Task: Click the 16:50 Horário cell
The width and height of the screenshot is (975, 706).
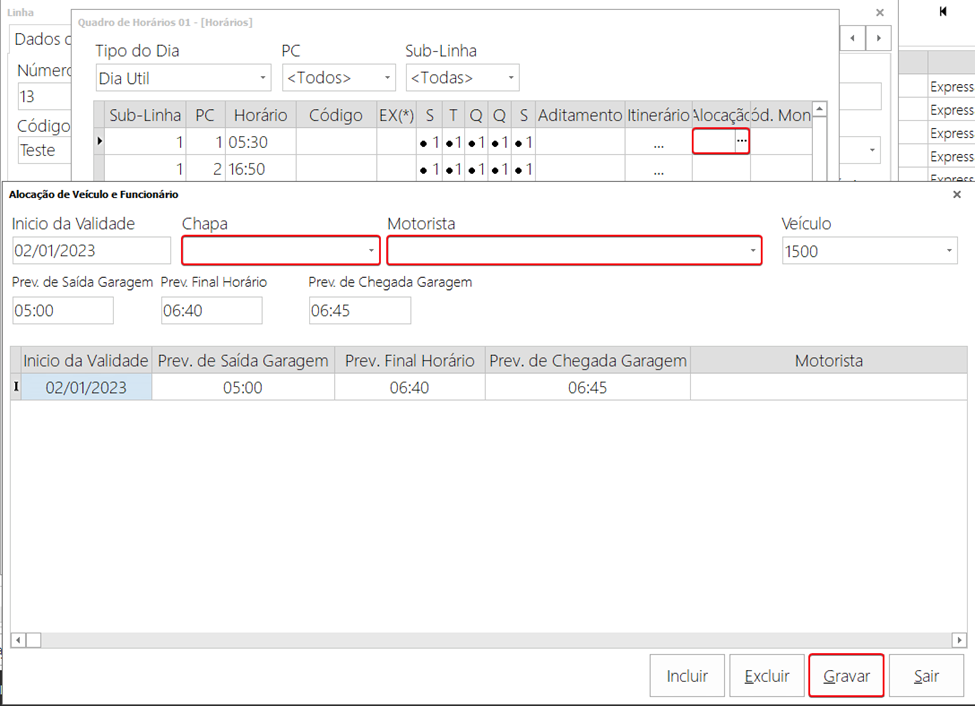Action: pos(261,169)
